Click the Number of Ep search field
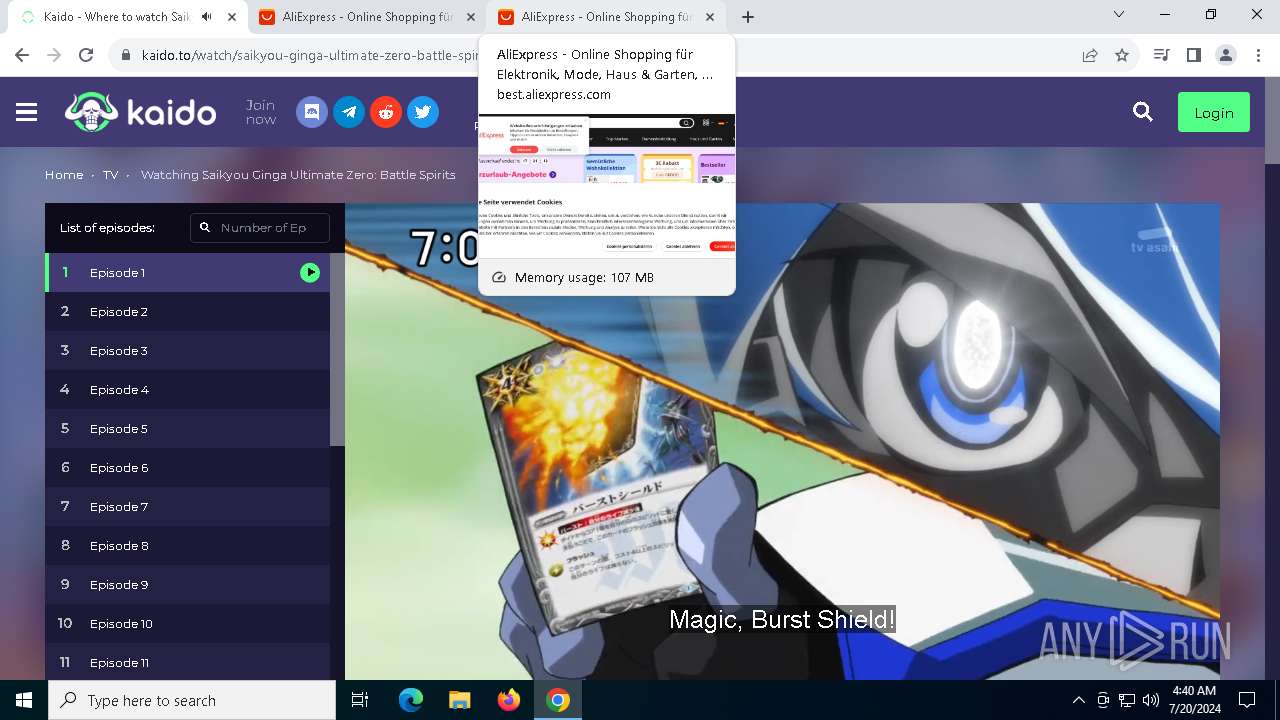This screenshot has width=1280, height=720. tap(260, 228)
